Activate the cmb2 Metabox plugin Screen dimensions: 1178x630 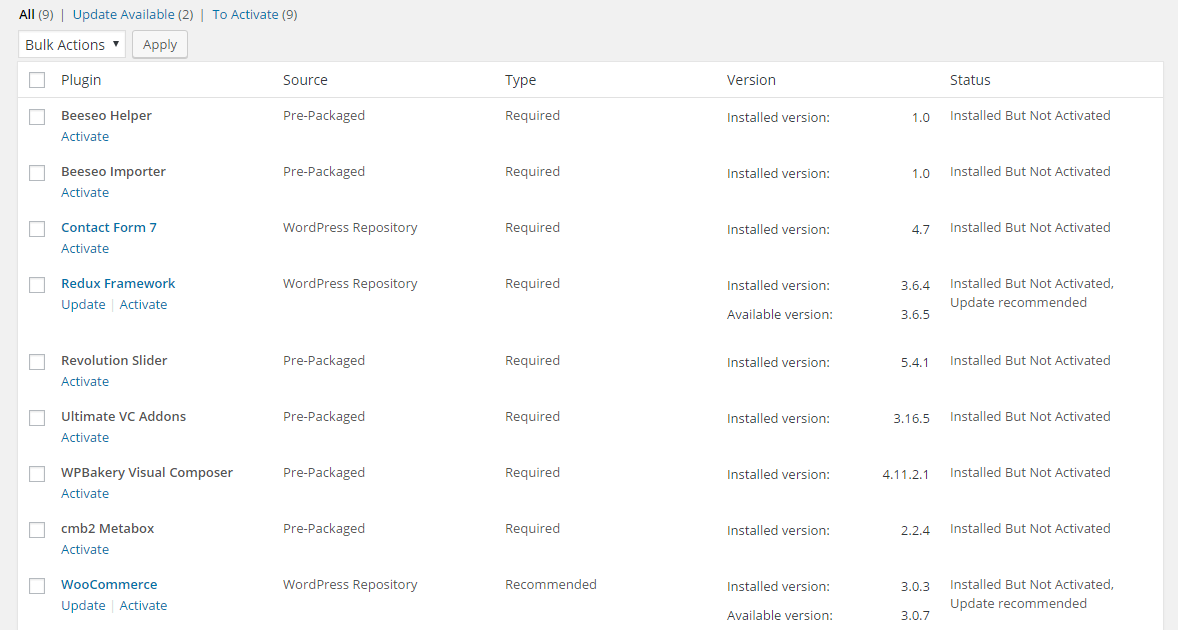(x=85, y=550)
